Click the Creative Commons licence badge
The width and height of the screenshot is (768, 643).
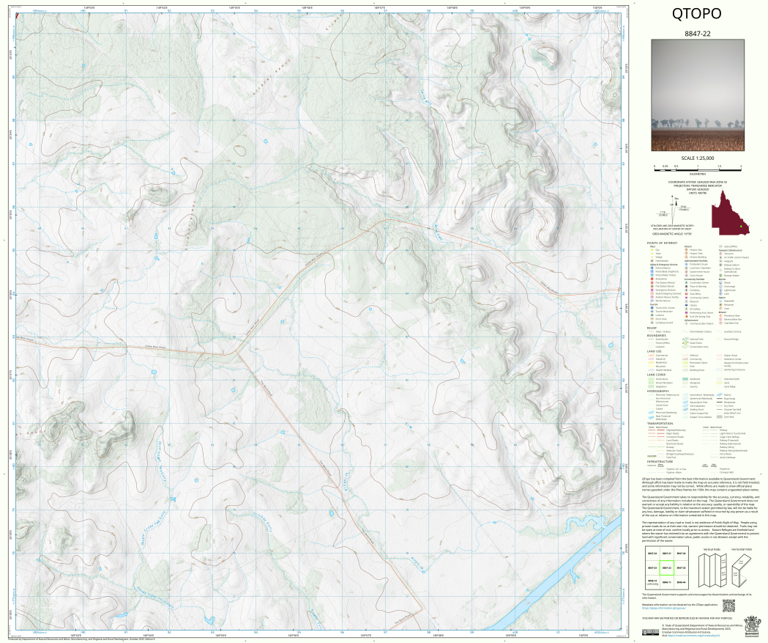pyautogui.click(x=650, y=633)
